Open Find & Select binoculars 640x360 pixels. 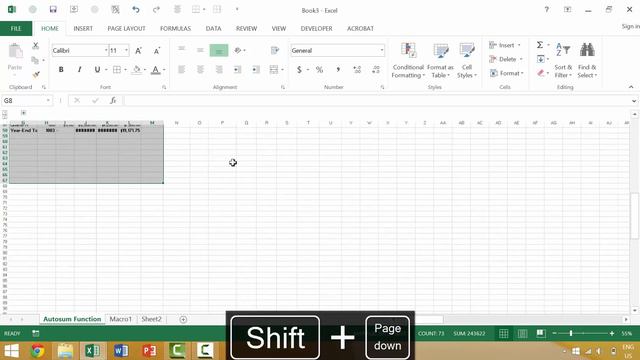point(587,60)
